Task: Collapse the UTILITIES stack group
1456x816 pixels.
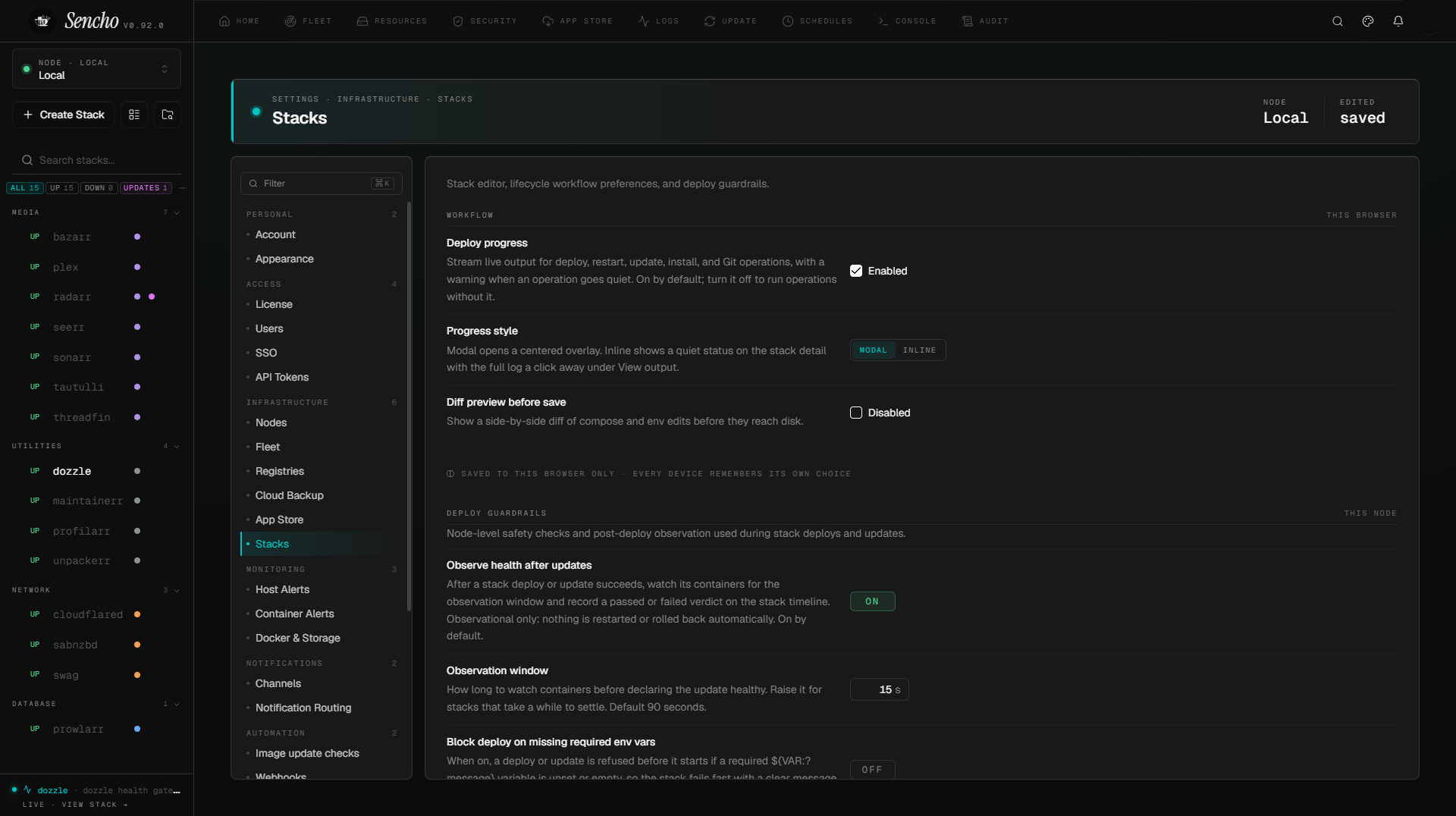Action: pyautogui.click(x=177, y=446)
